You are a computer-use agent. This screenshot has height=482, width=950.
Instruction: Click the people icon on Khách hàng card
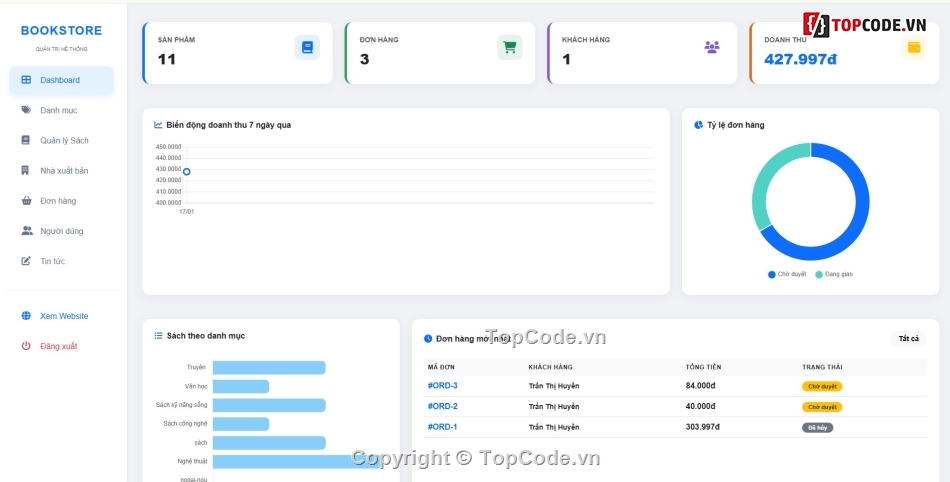coord(712,47)
